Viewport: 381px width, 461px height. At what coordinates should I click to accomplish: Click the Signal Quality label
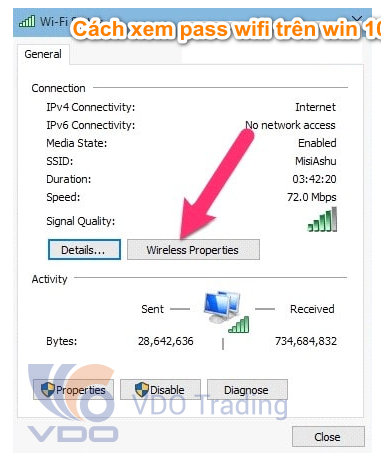click(x=81, y=221)
